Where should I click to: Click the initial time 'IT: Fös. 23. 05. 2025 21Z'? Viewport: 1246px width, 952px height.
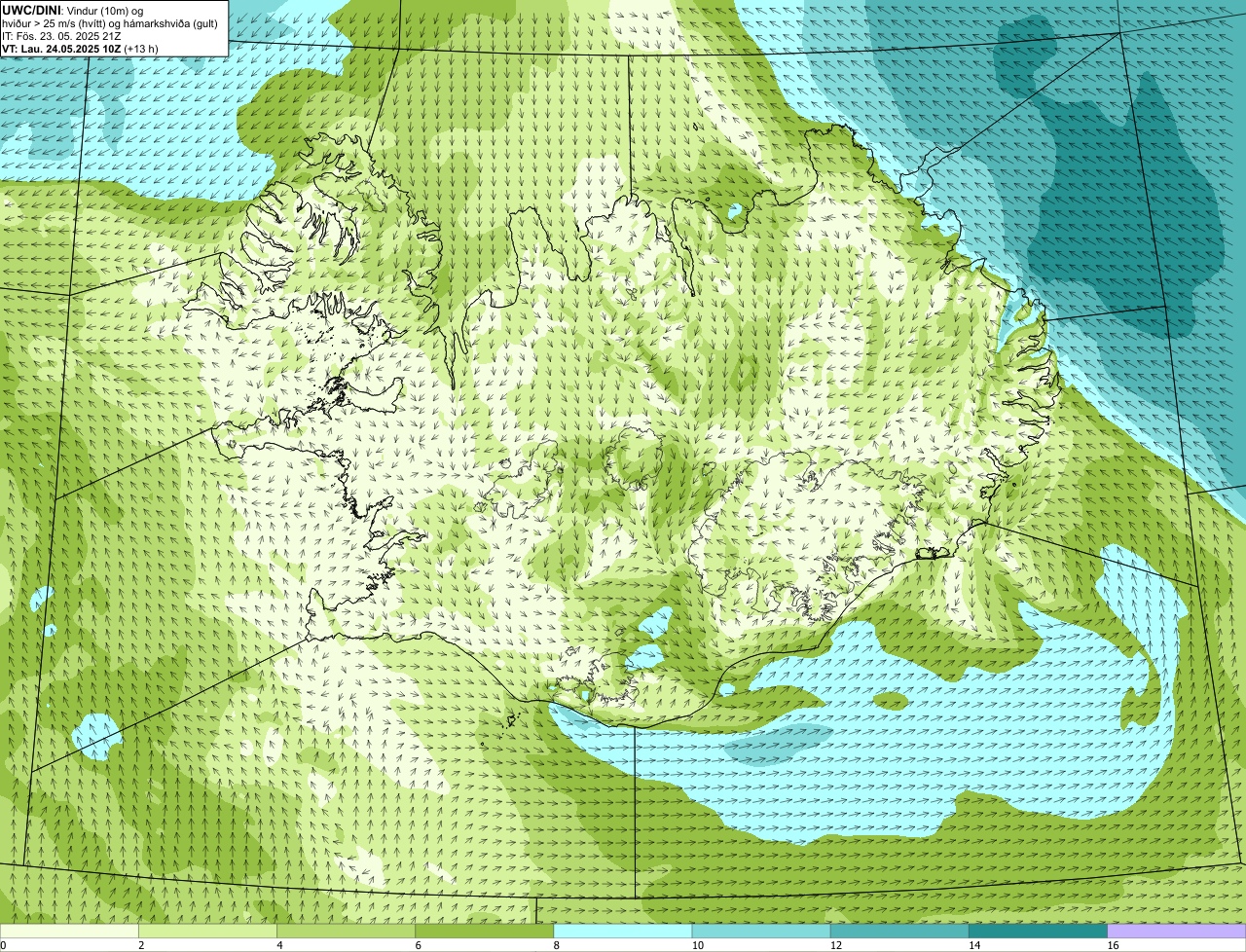point(62,35)
